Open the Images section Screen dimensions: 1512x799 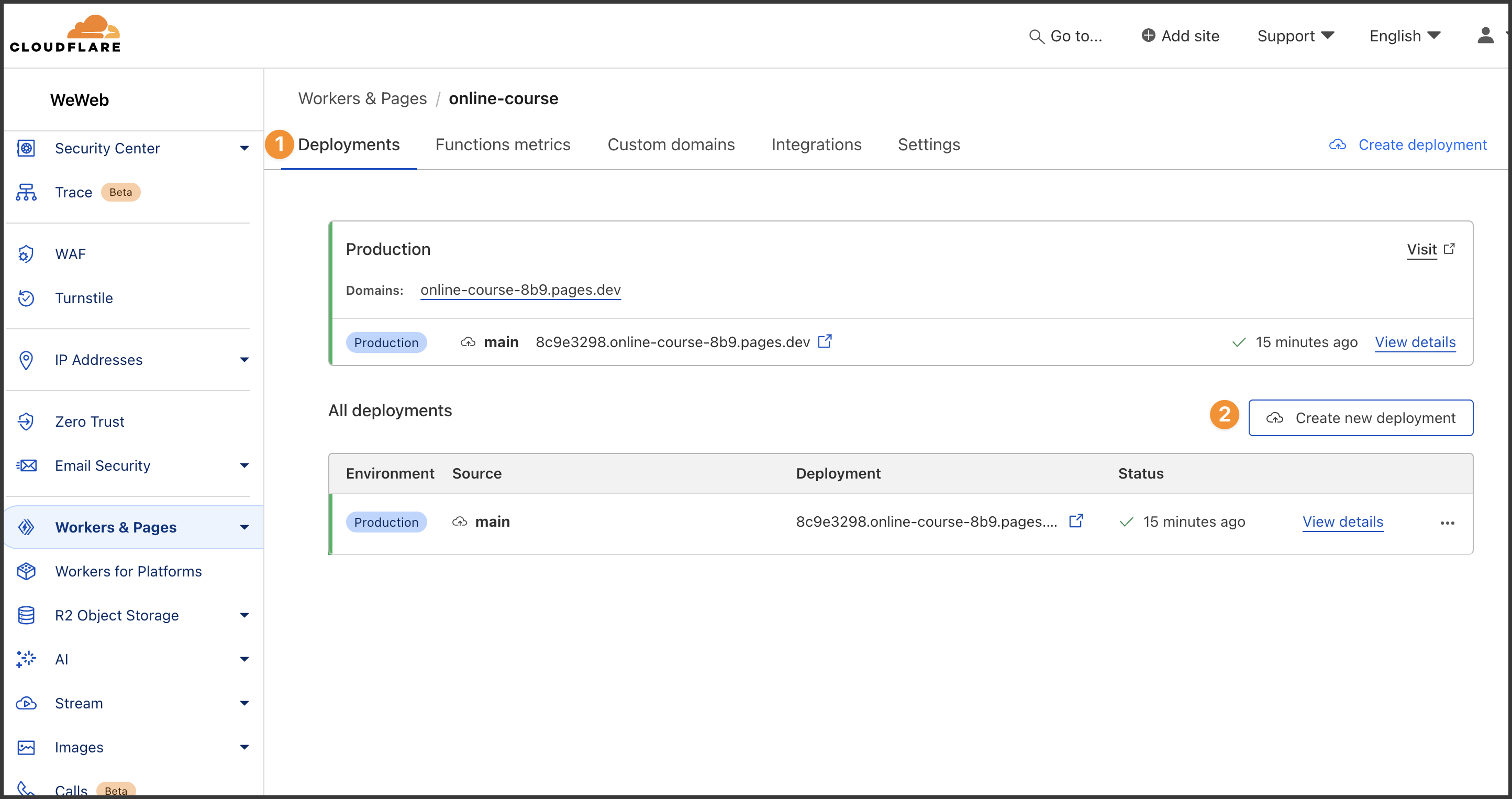(79, 747)
